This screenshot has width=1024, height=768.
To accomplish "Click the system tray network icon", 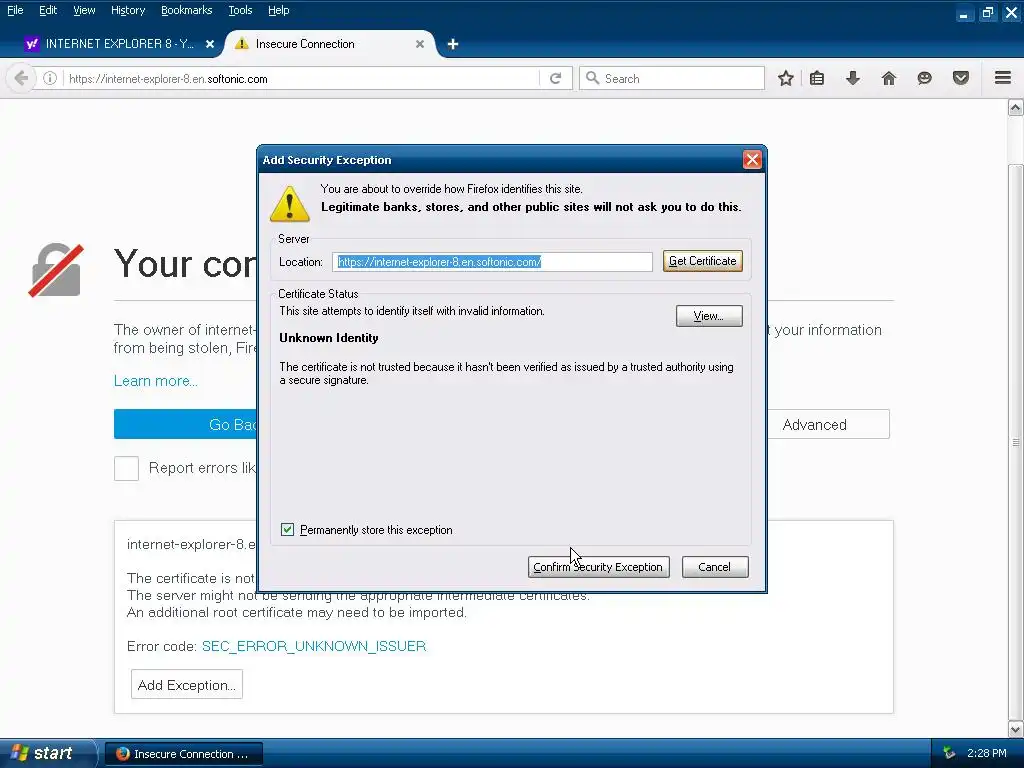I will pyautogui.click(x=949, y=753).
